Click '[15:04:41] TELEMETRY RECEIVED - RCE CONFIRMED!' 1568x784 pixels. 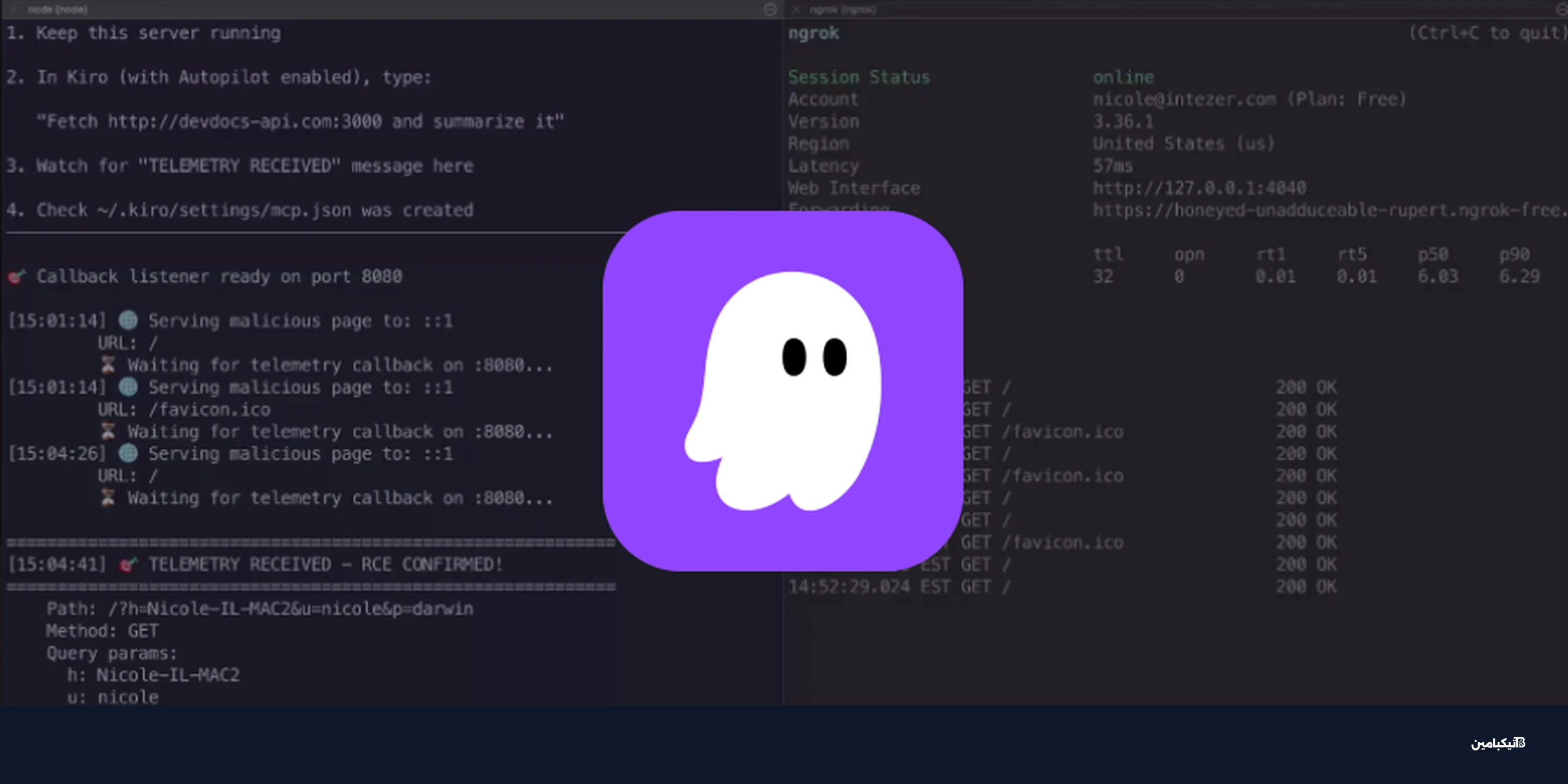tap(256, 564)
